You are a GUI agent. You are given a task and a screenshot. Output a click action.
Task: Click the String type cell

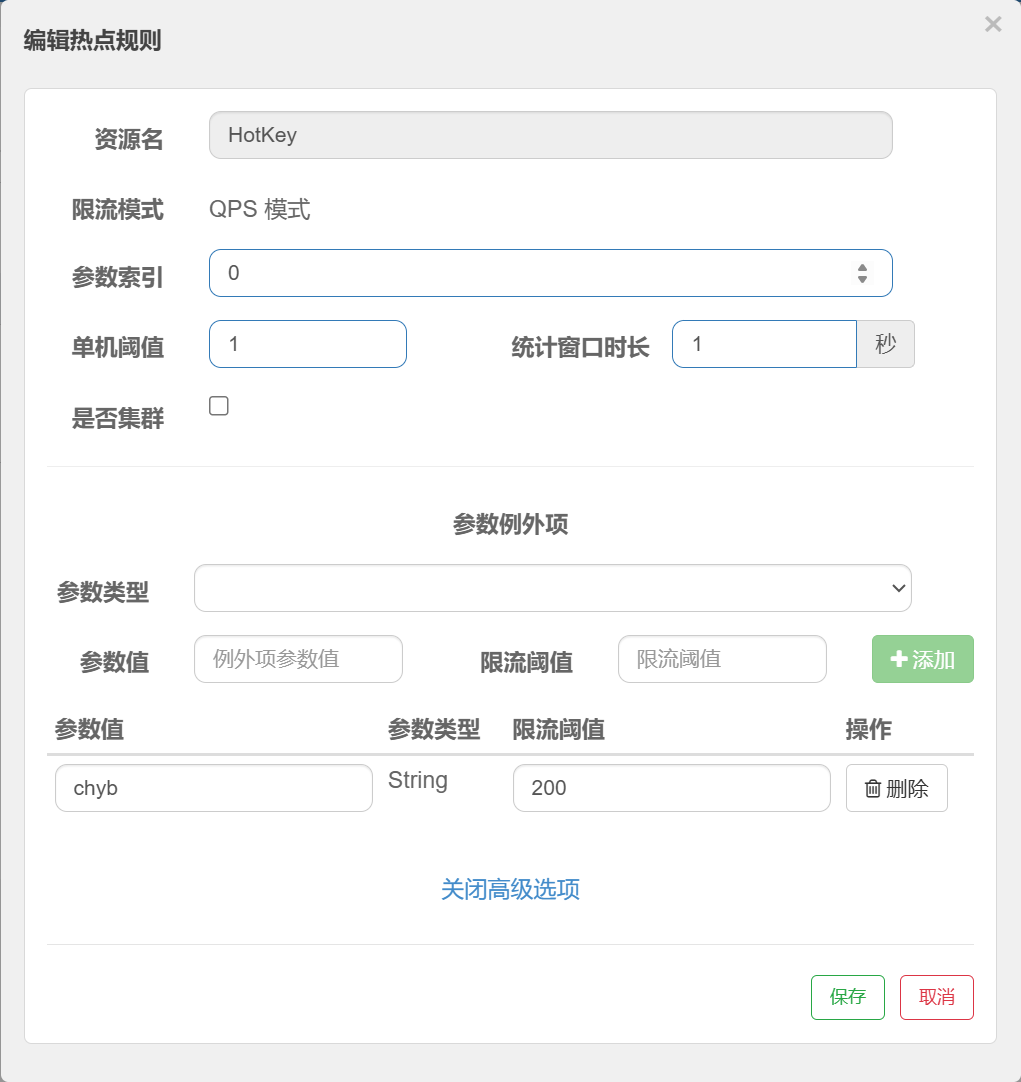[417, 780]
